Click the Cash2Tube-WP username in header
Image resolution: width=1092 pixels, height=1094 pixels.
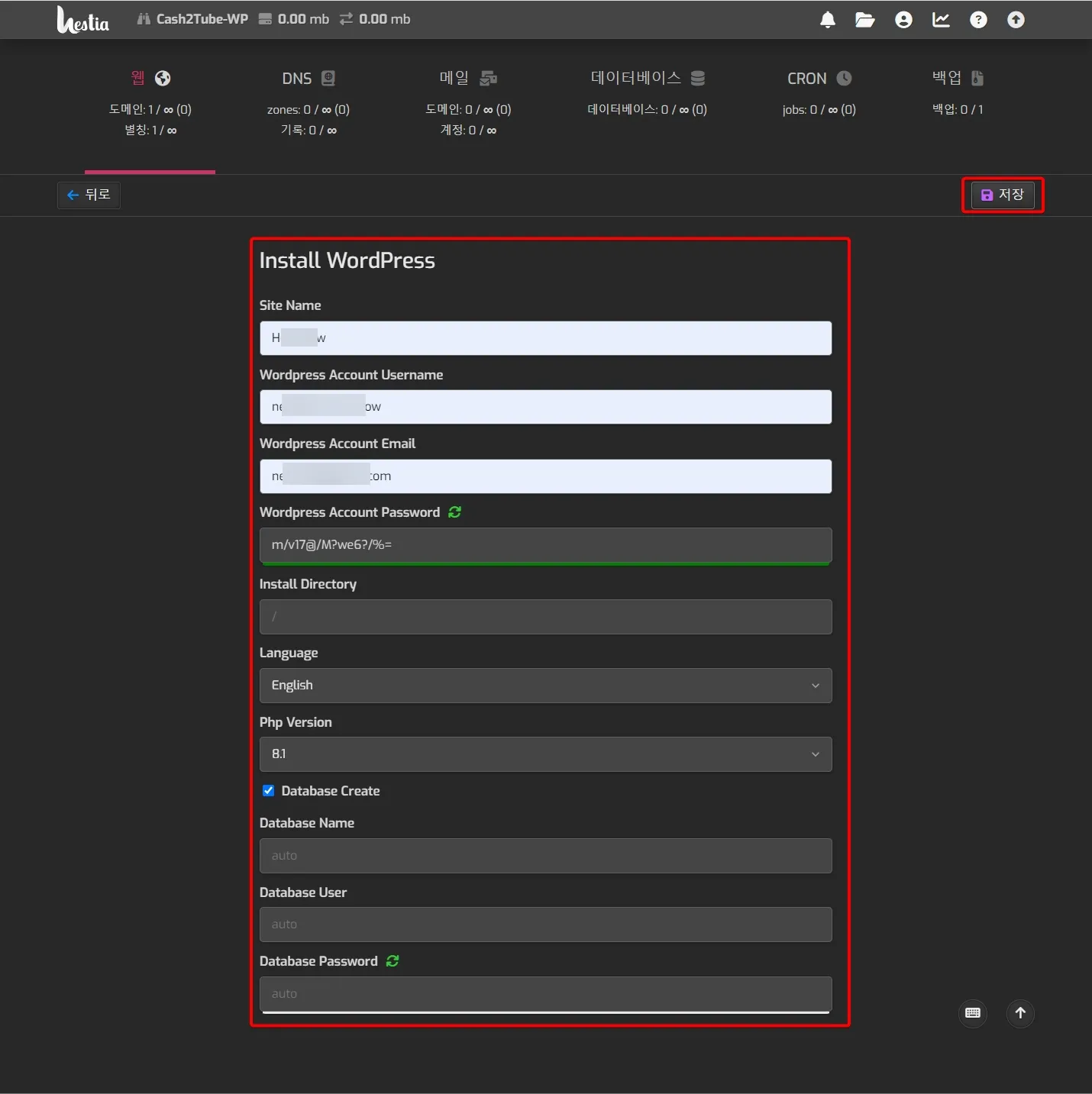(x=202, y=19)
